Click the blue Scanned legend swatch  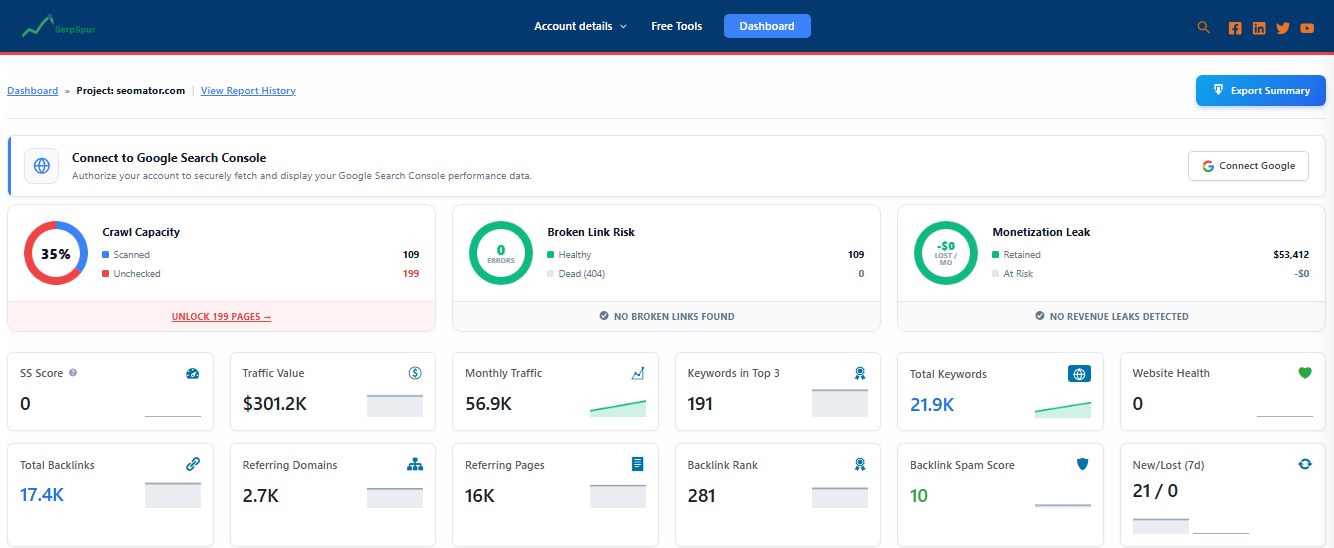(106, 255)
